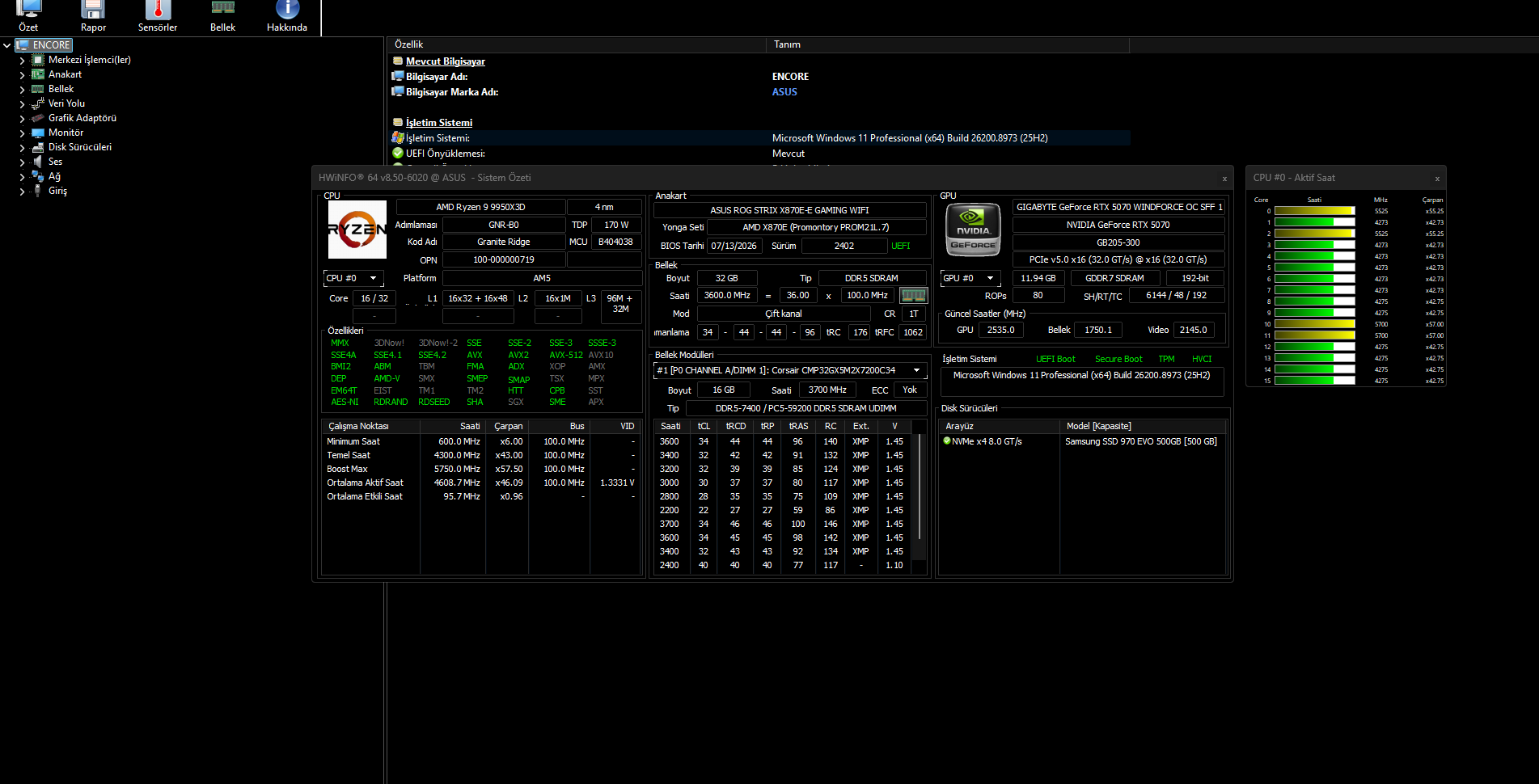
Task: Click the Veri Yolu bus icon
Action: click(38, 103)
